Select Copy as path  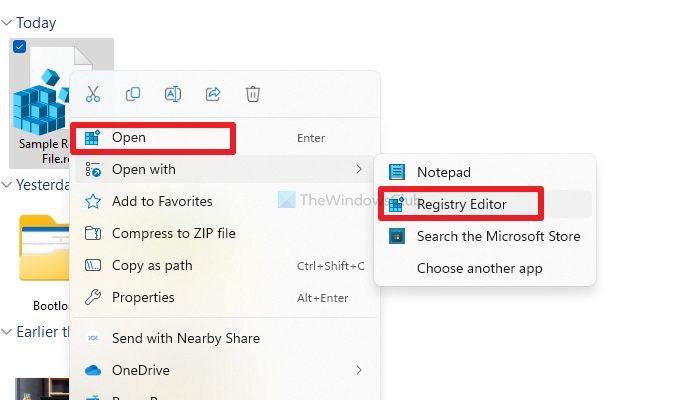(225, 266)
